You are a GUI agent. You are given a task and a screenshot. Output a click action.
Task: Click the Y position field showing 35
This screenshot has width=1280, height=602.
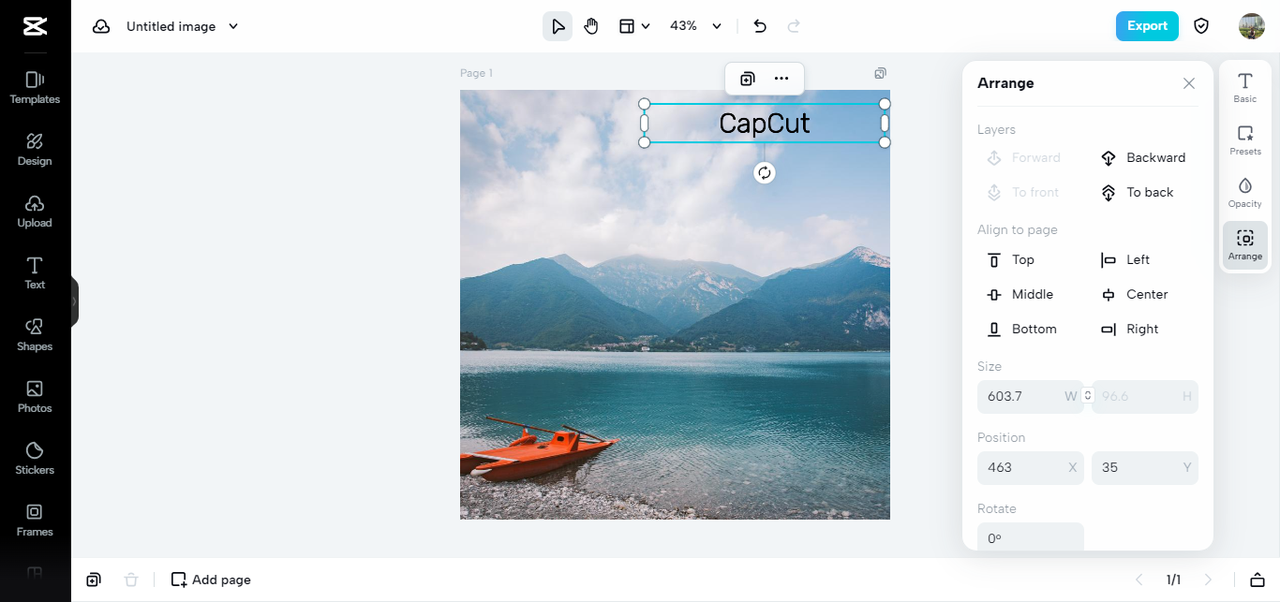[1145, 468]
